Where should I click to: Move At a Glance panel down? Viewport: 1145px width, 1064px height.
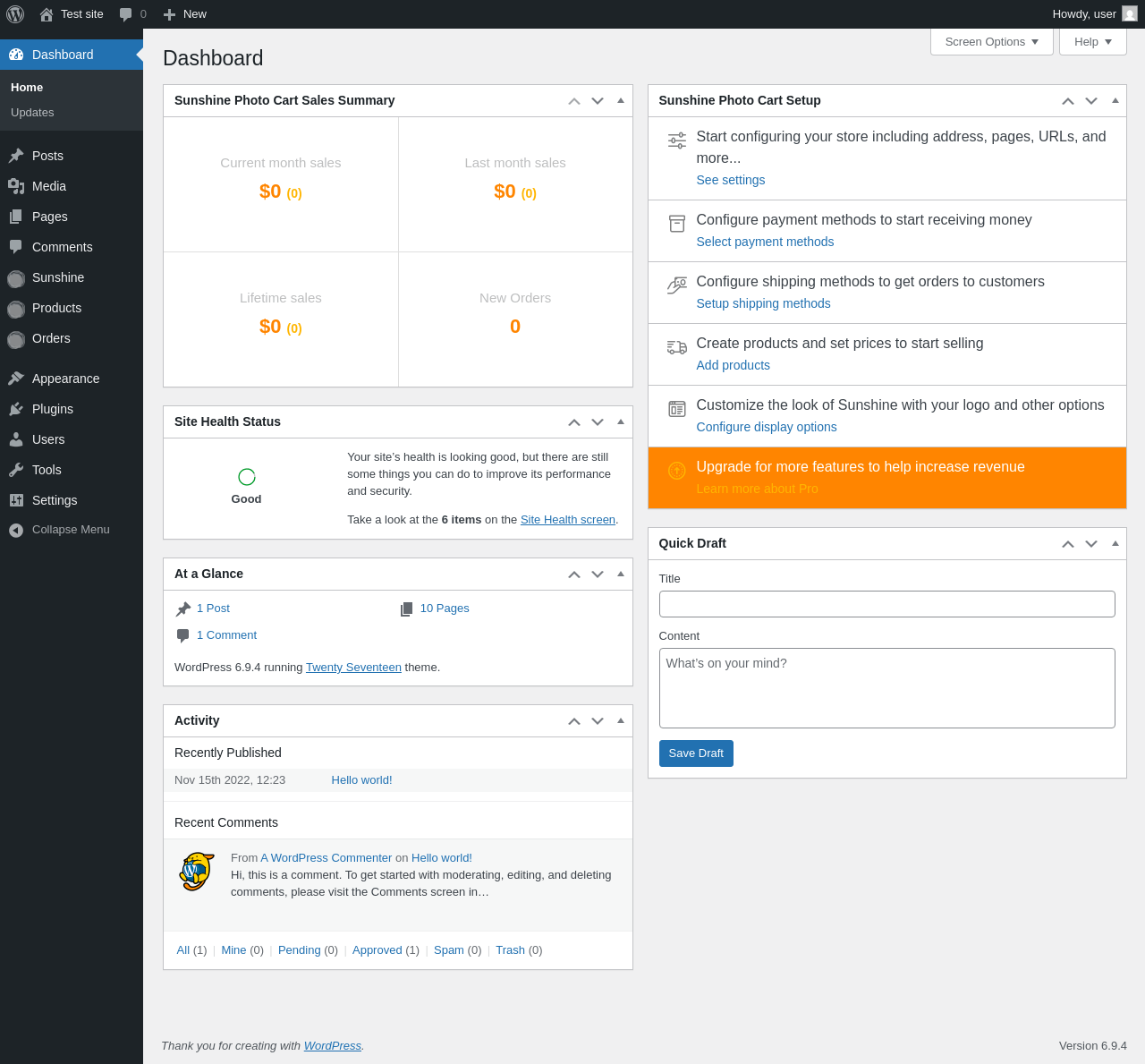pyautogui.click(x=598, y=574)
